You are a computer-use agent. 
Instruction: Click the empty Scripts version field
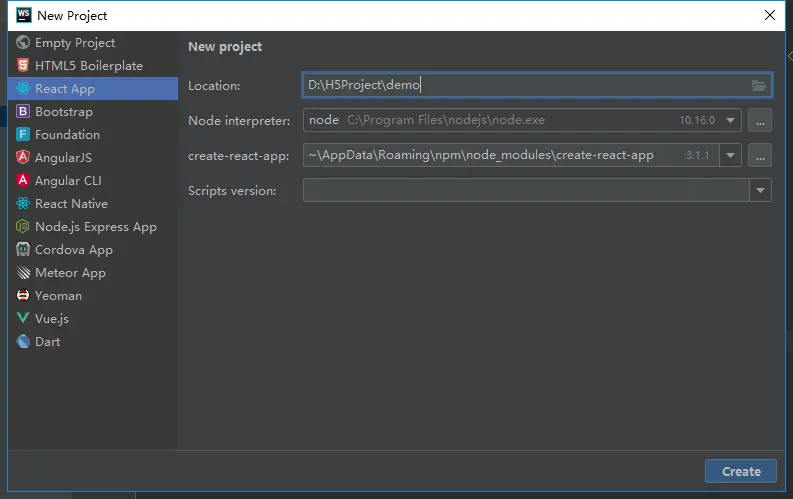526,191
